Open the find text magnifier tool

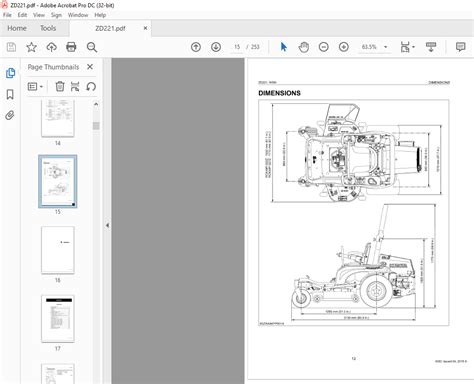click(92, 47)
